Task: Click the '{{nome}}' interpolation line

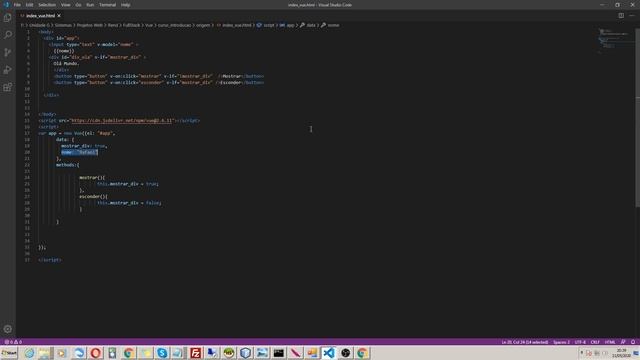Action: (64, 51)
